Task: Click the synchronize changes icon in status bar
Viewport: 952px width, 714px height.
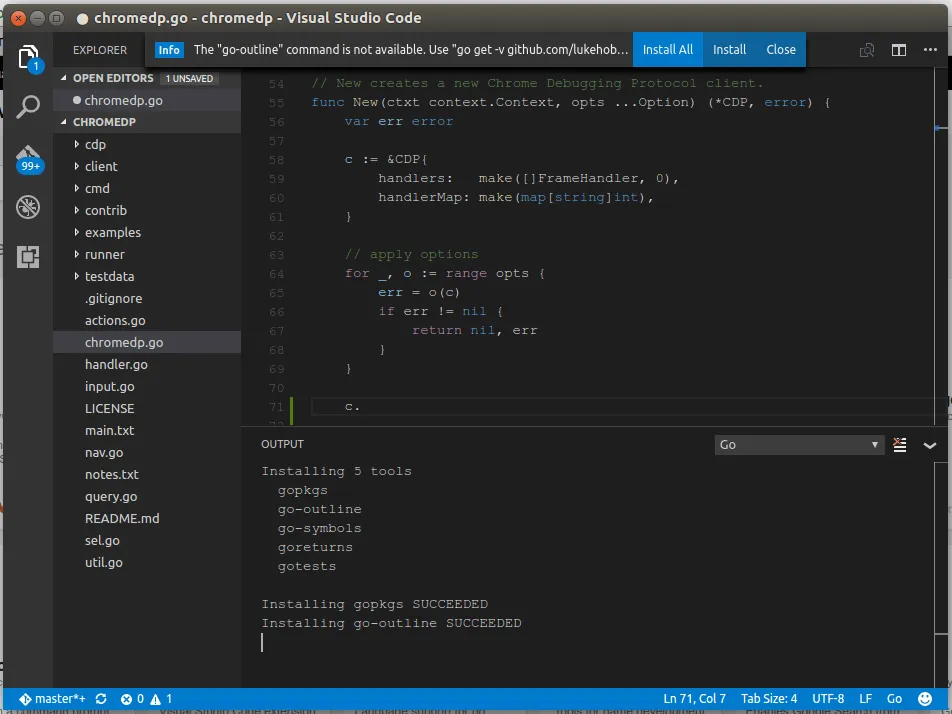Action: (100, 699)
